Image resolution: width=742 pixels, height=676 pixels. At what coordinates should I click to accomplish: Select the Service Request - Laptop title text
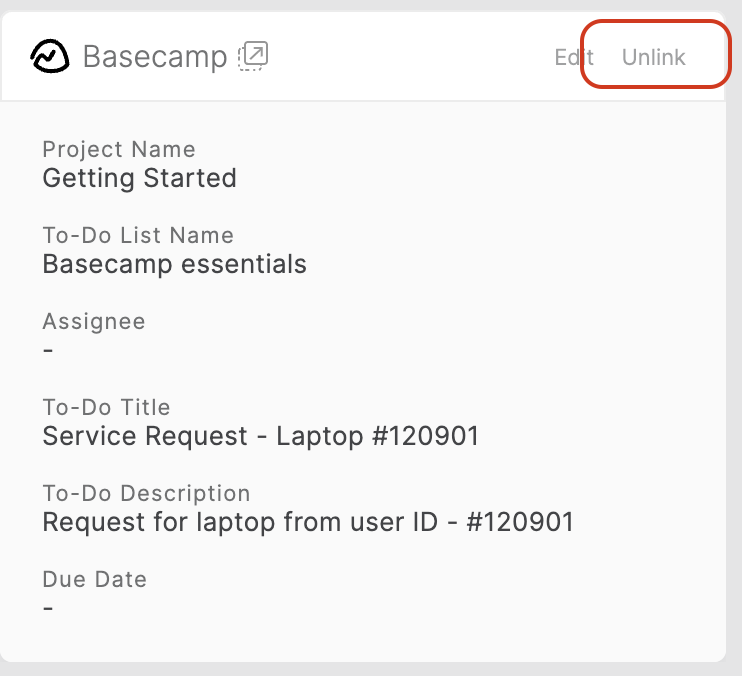click(x=260, y=436)
